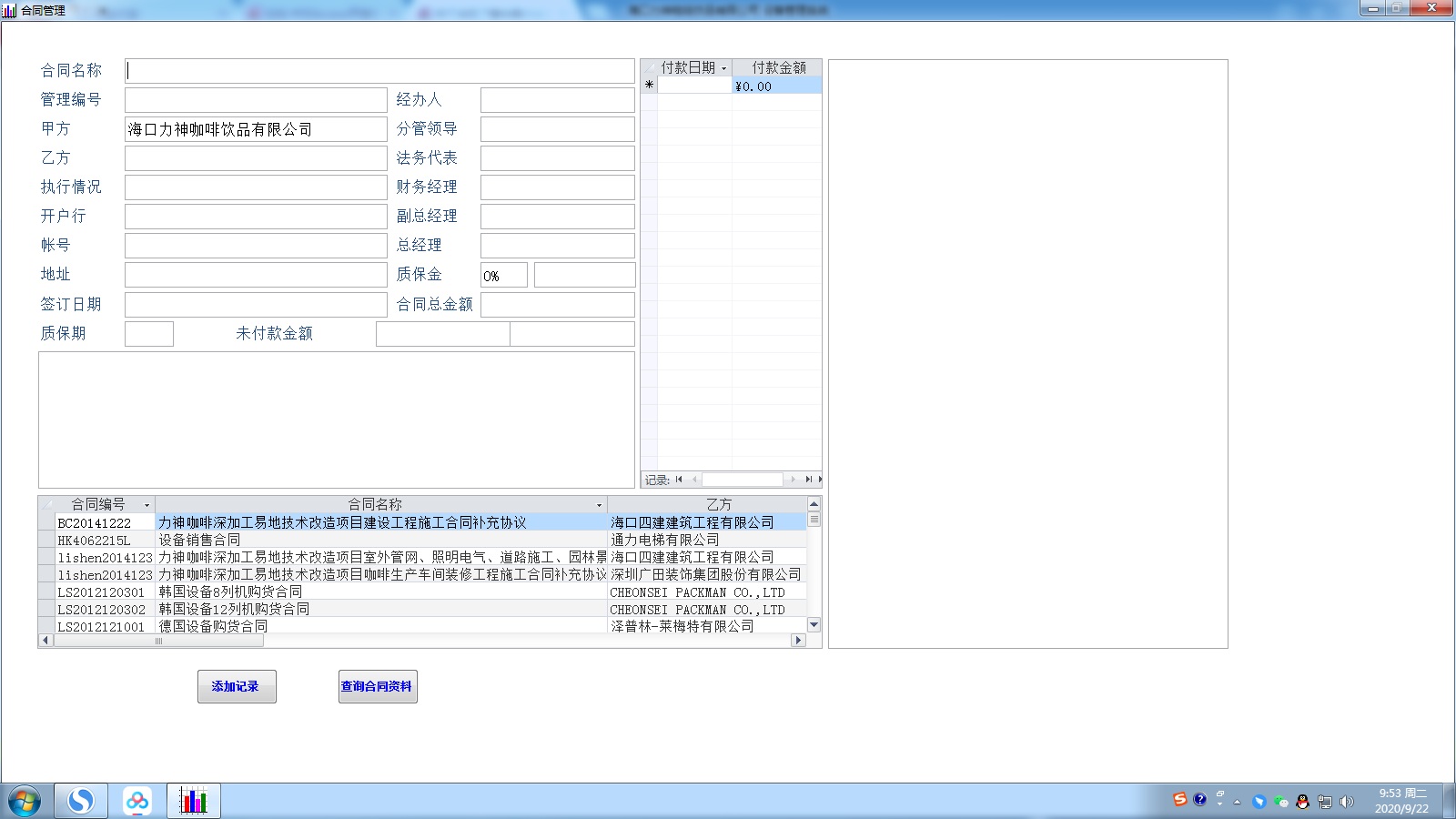The image size is (1456, 819).
Task: Open the blue bird tray icon
Action: [x=1259, y=802]
